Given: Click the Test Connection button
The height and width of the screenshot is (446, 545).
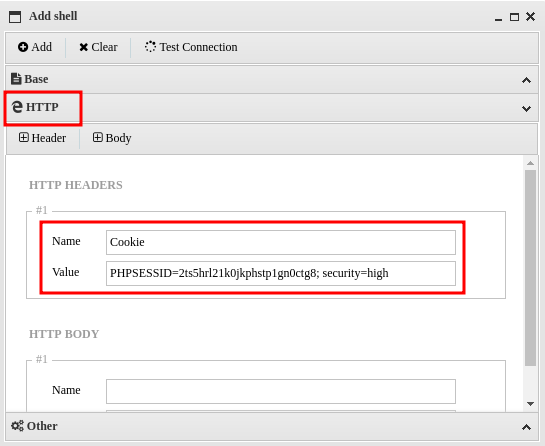Looking at the screenshot, I should click(x=191, y=47).
